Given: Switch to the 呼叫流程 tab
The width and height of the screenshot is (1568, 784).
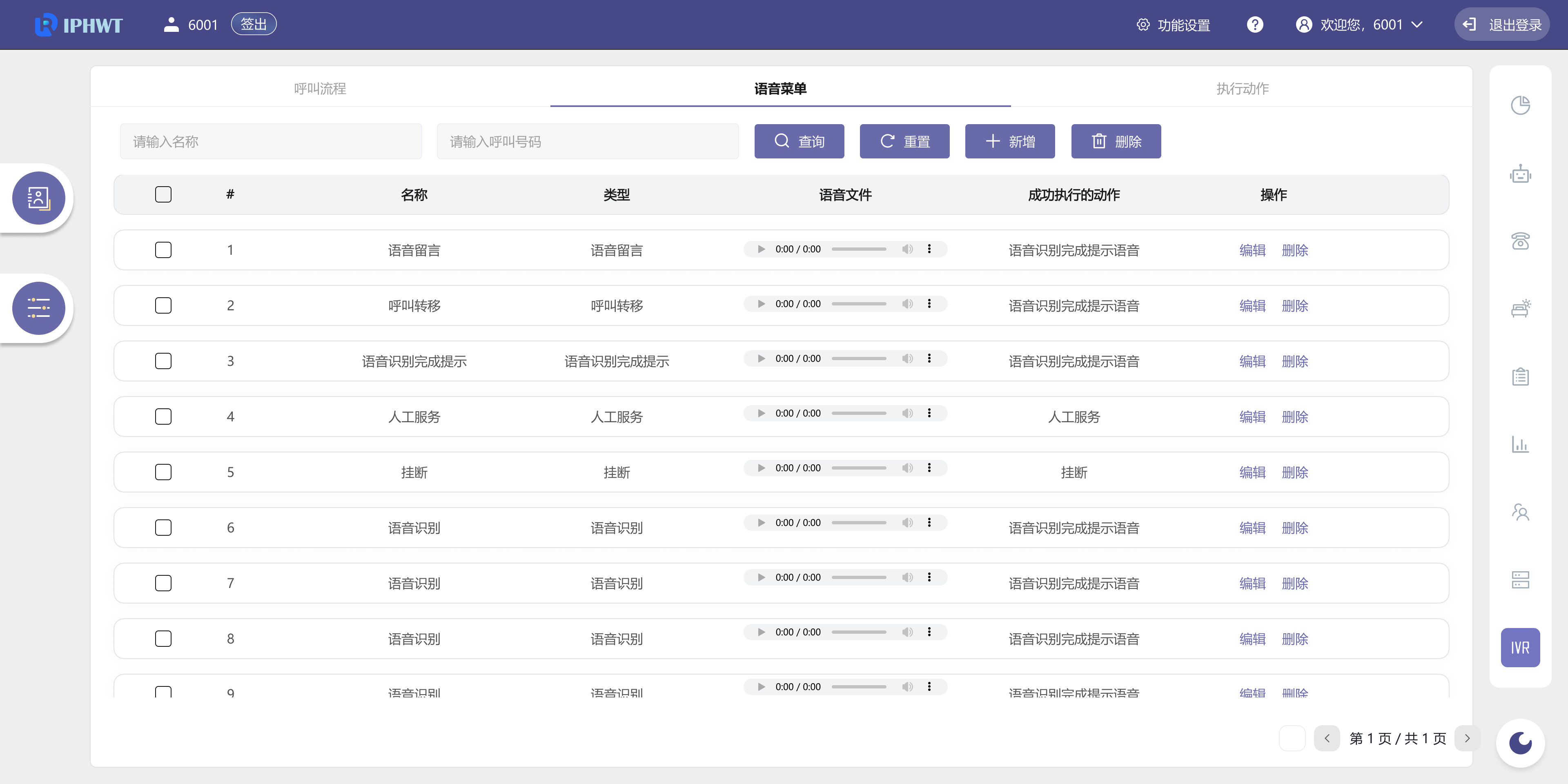Looking at the screenshot, I should click(320, 88).
